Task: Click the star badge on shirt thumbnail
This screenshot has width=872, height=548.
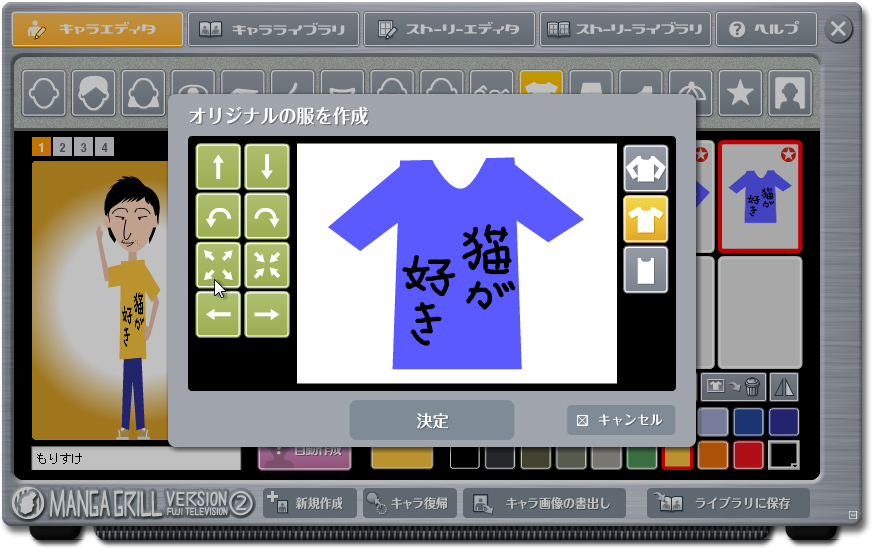Action: coord(787,155)
